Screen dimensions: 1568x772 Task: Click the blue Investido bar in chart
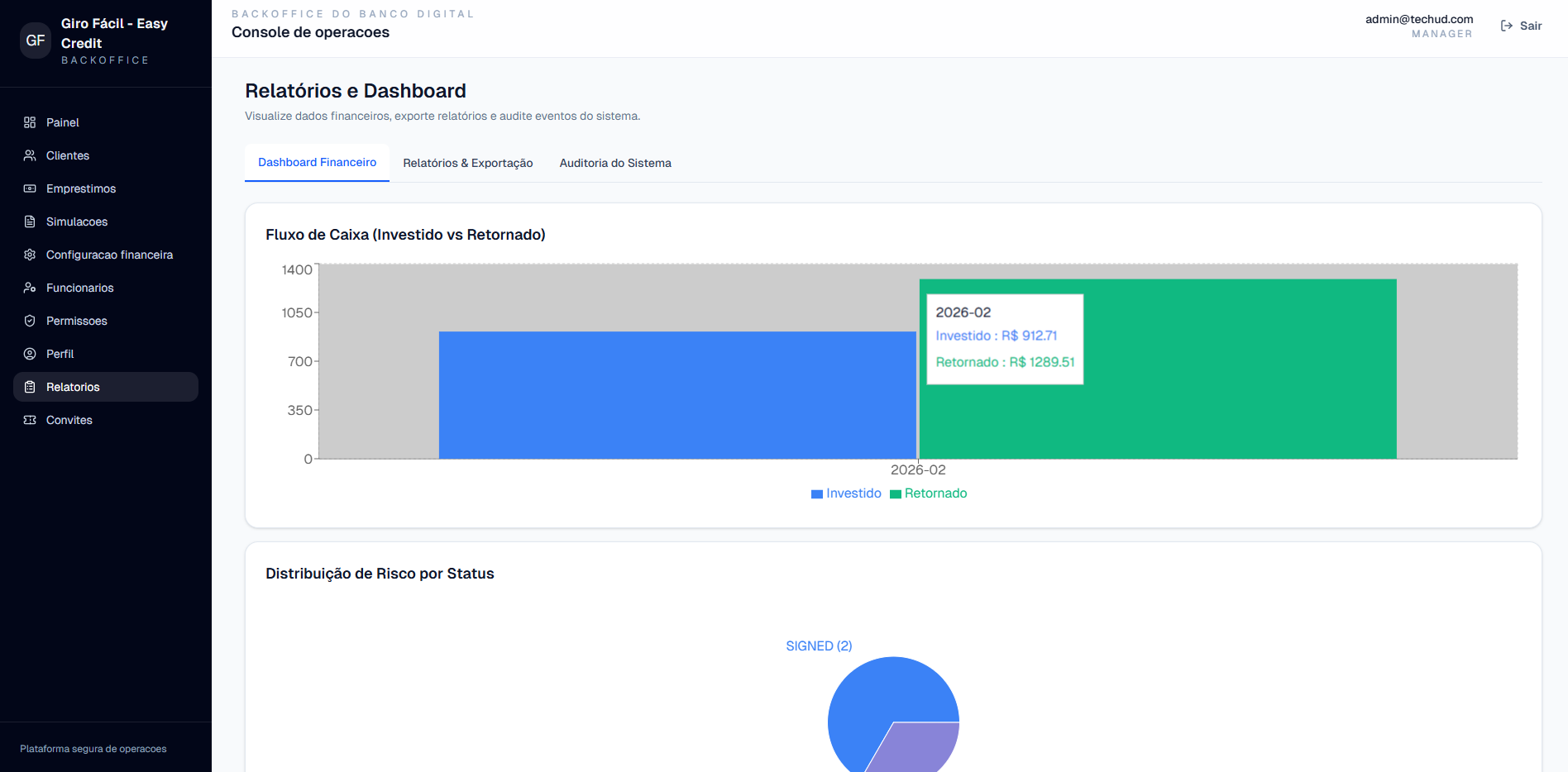(677, 395)
